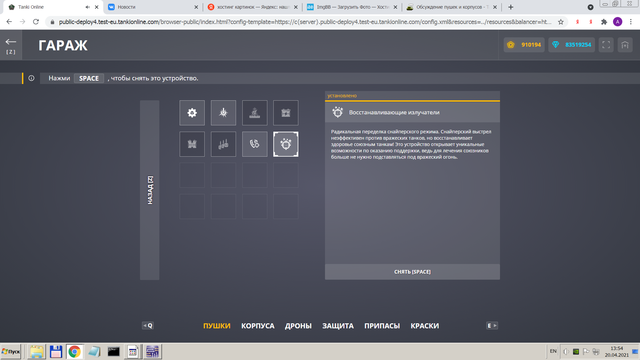Click the vertical НАЗАД [Z] button
Image resolution: width=640 pixels, height=360 pixels.
click(150, 190)
